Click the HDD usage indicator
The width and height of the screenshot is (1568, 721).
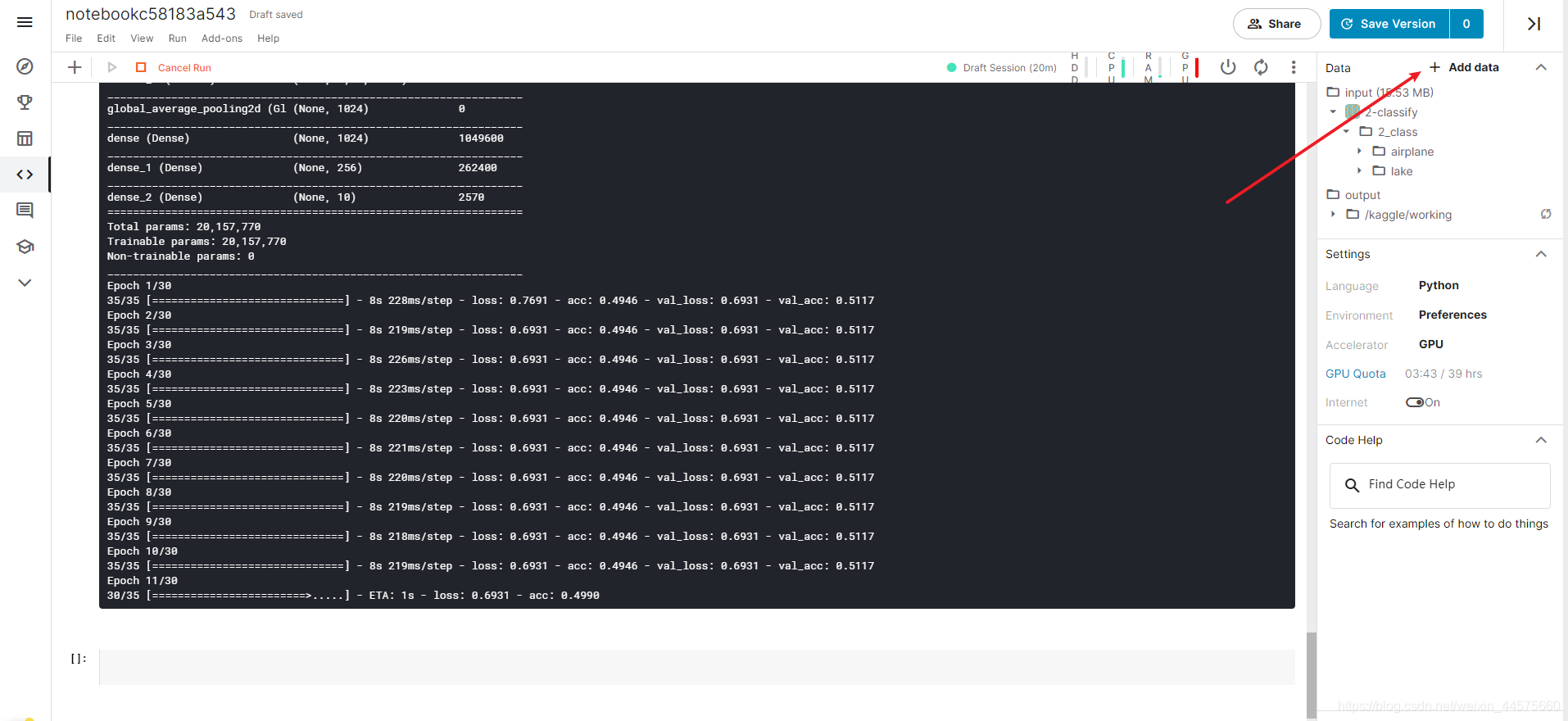(x=1079, y=68)
